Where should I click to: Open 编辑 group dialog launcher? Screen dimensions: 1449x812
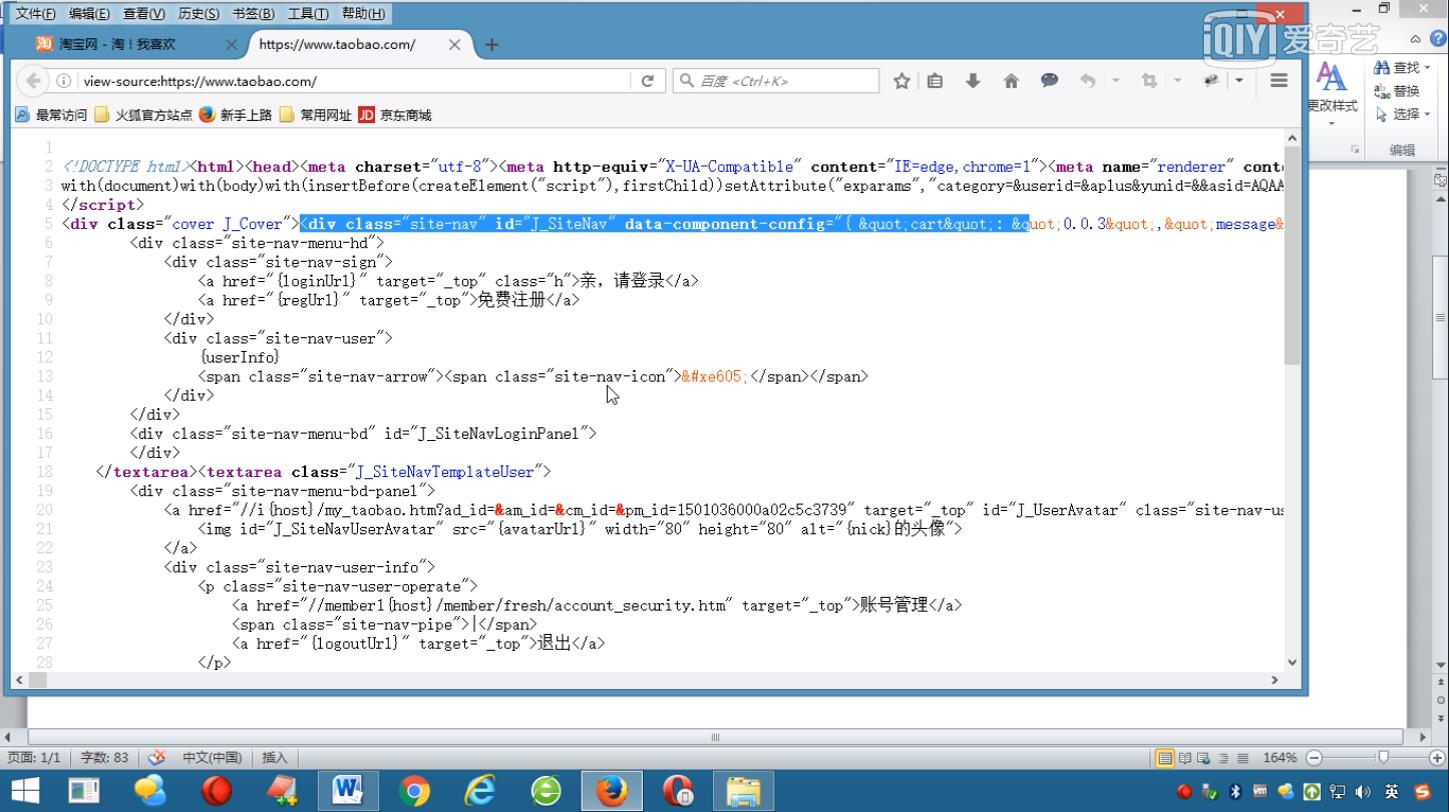(x=1354, y=150)
